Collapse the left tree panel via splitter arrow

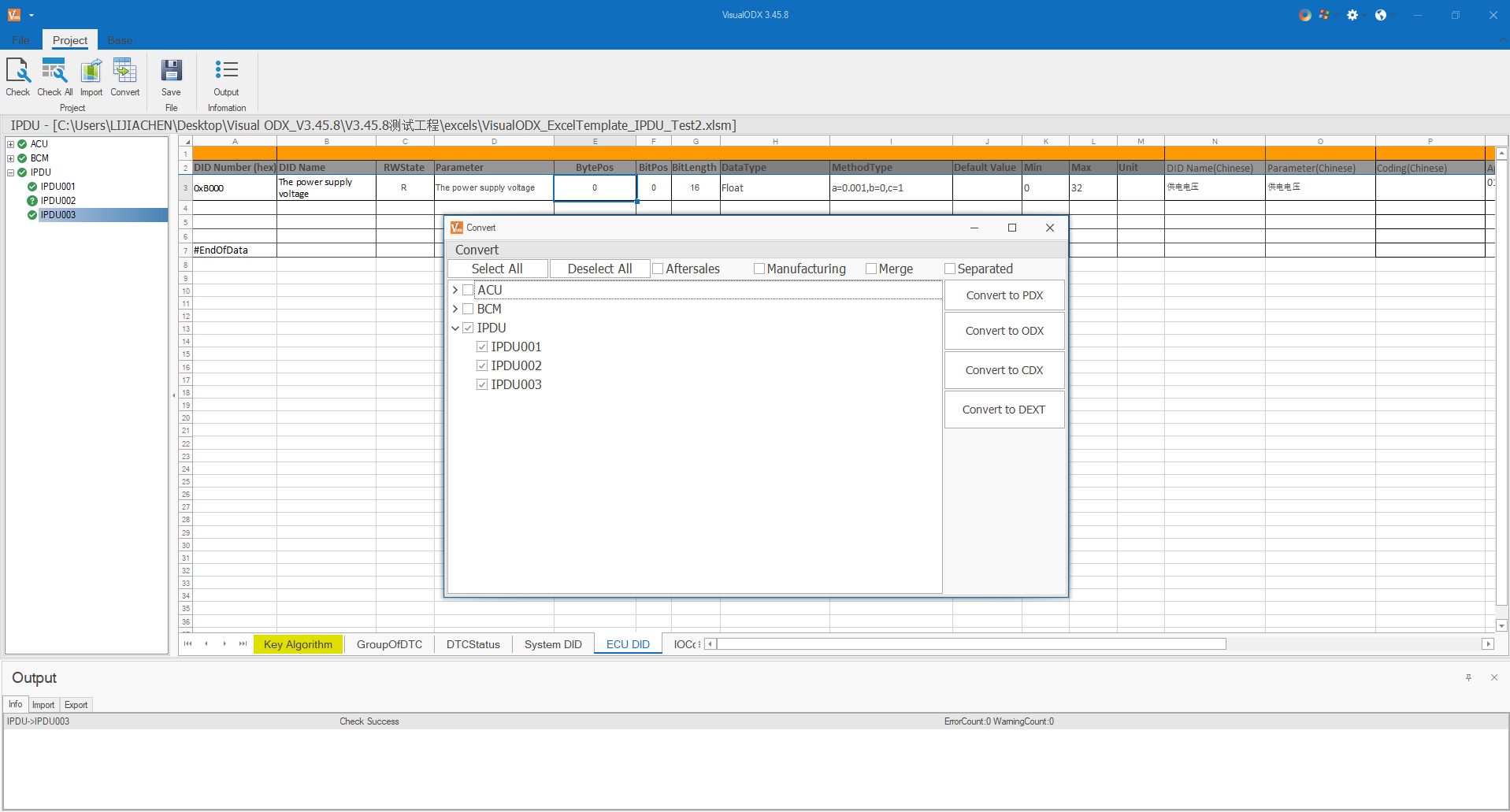pyautogui.click(x=173, y=395)
